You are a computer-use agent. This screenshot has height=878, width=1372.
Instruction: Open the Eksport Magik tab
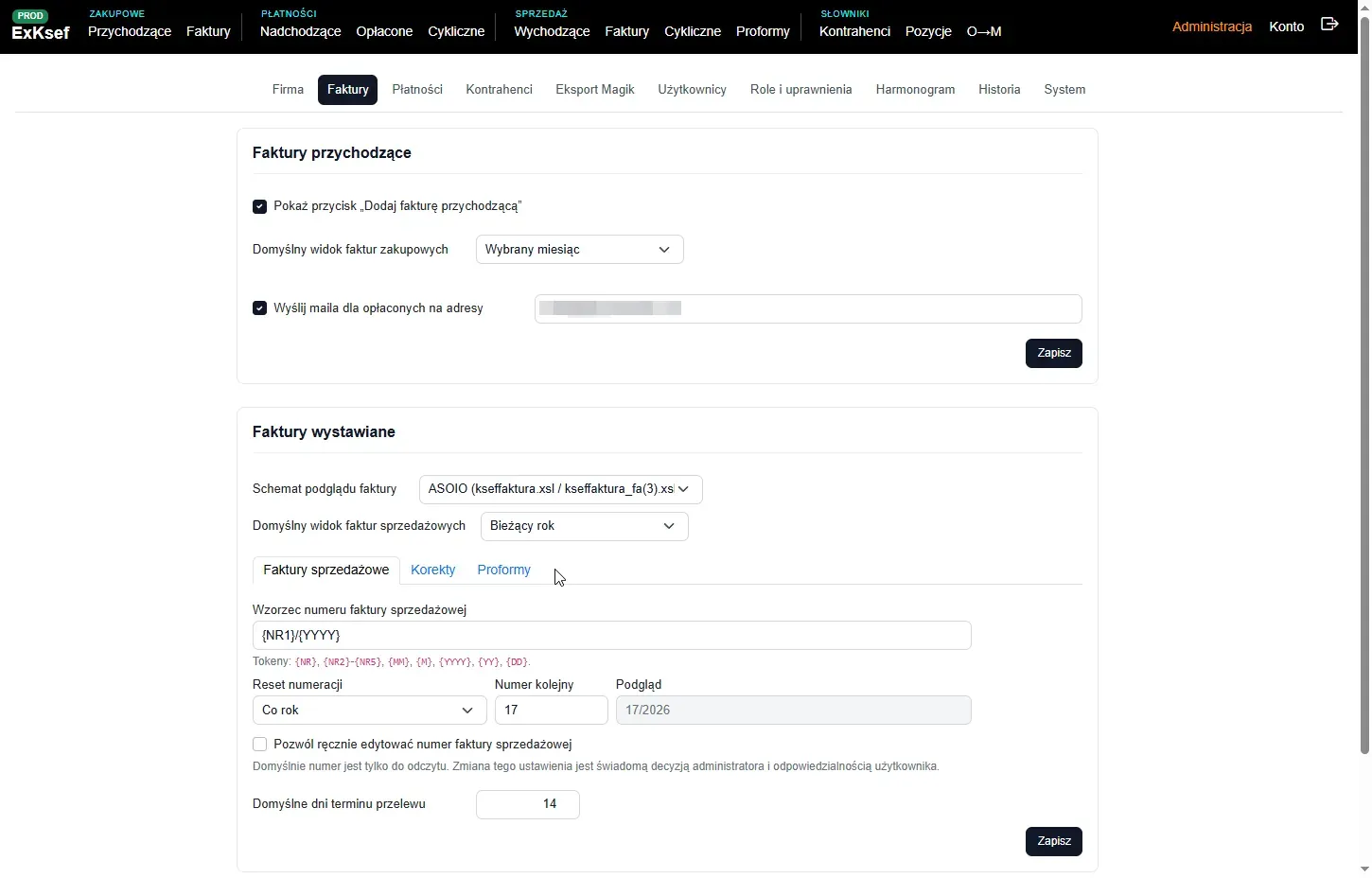point(595,90)
